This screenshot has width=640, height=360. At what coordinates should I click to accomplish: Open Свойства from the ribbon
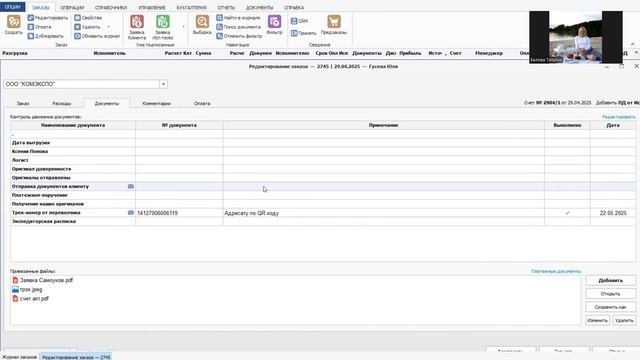88,18
